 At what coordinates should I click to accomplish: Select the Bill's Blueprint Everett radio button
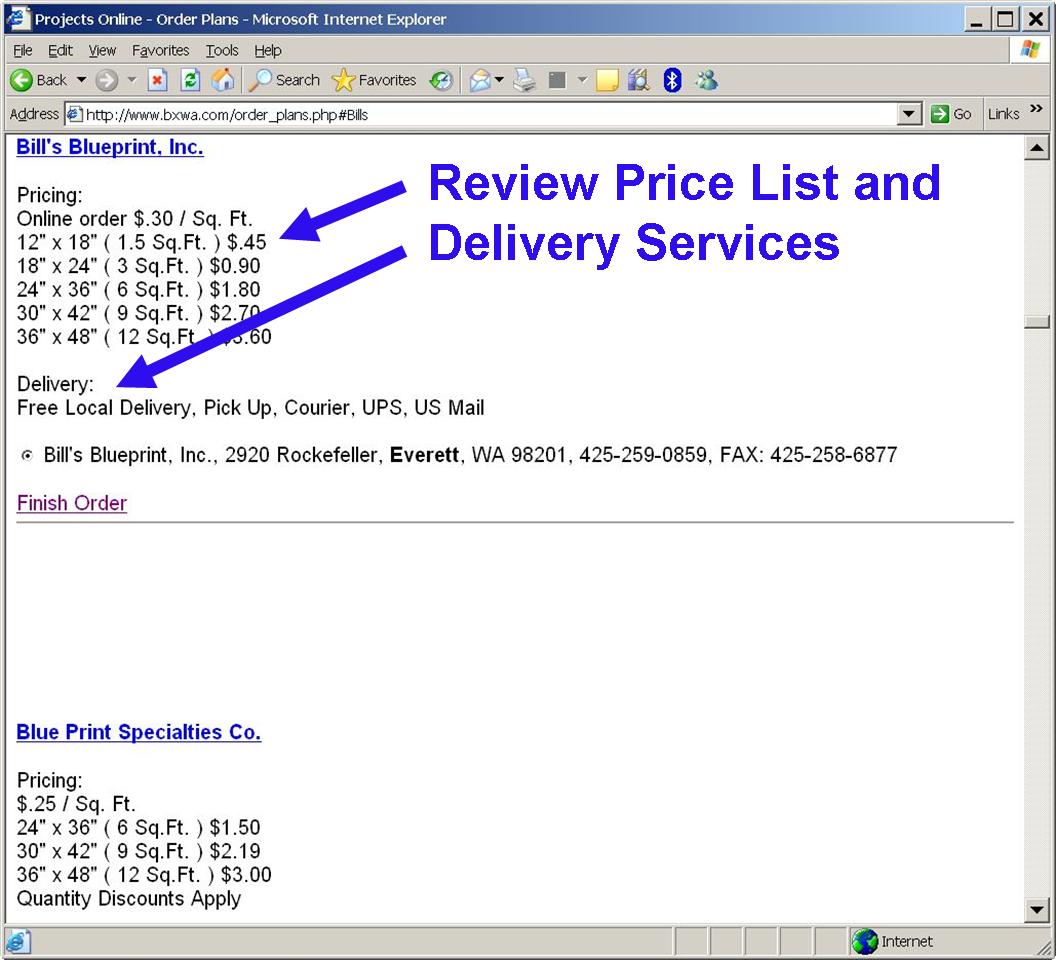click(27, 455)
